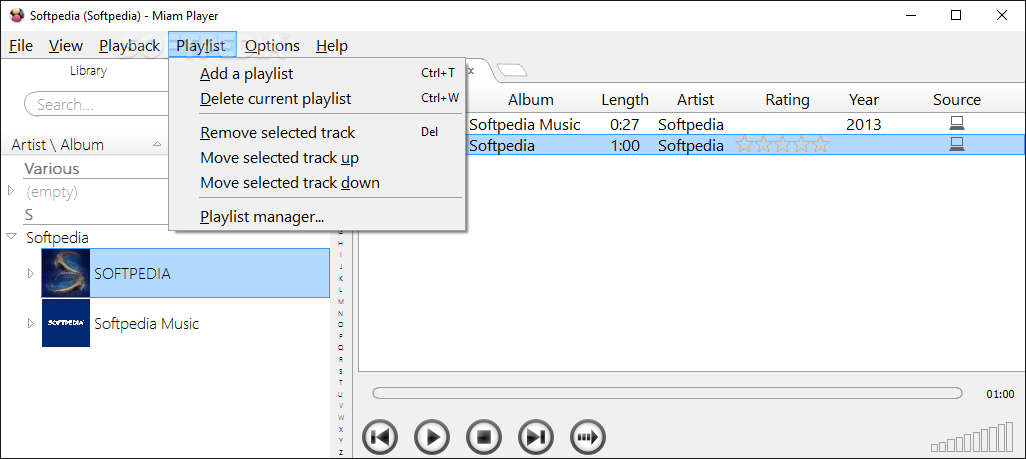The image size is (1026, 459).
Task: Set rating to fifth star
Action: 821,145
